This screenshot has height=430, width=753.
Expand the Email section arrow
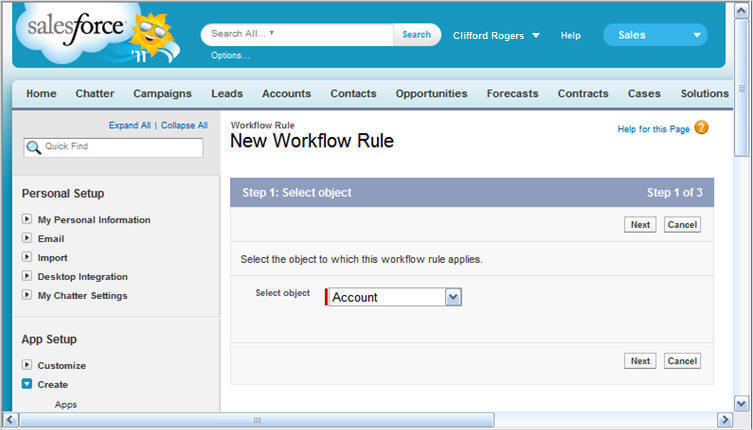click(27, 238)
